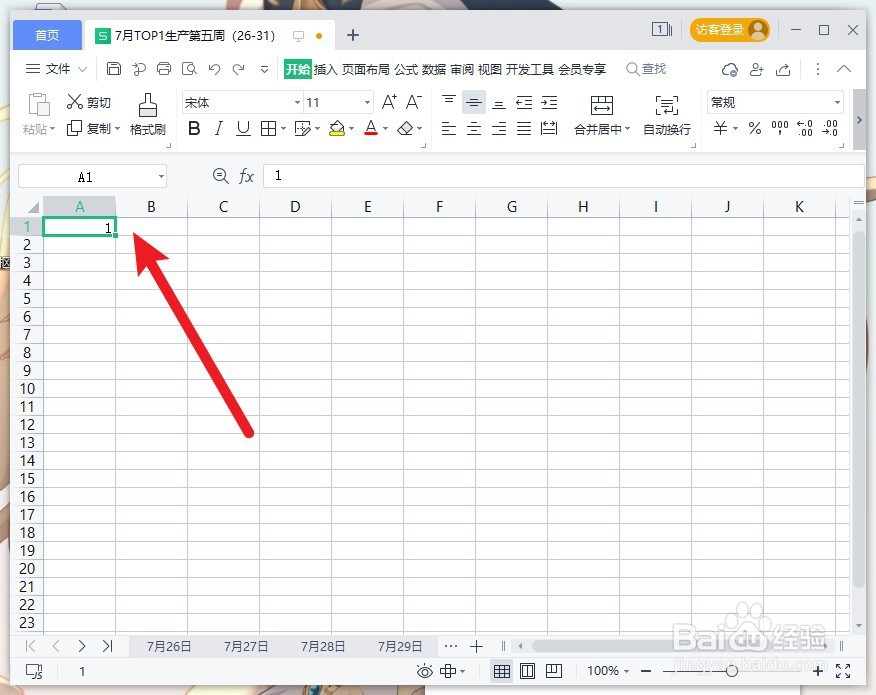Screen dimensions: 876x695
Task: Apply italic formatting
Action: [219, 128]
